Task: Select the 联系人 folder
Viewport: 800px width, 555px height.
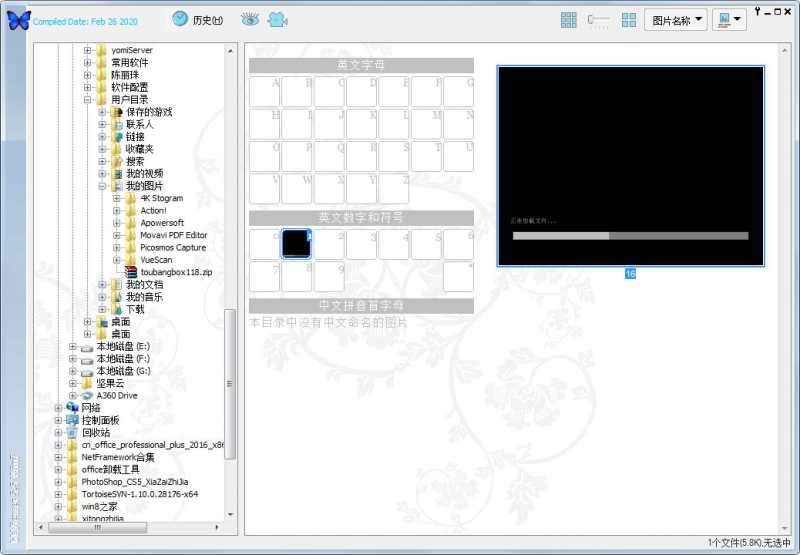Action: (x=139, y=124)
